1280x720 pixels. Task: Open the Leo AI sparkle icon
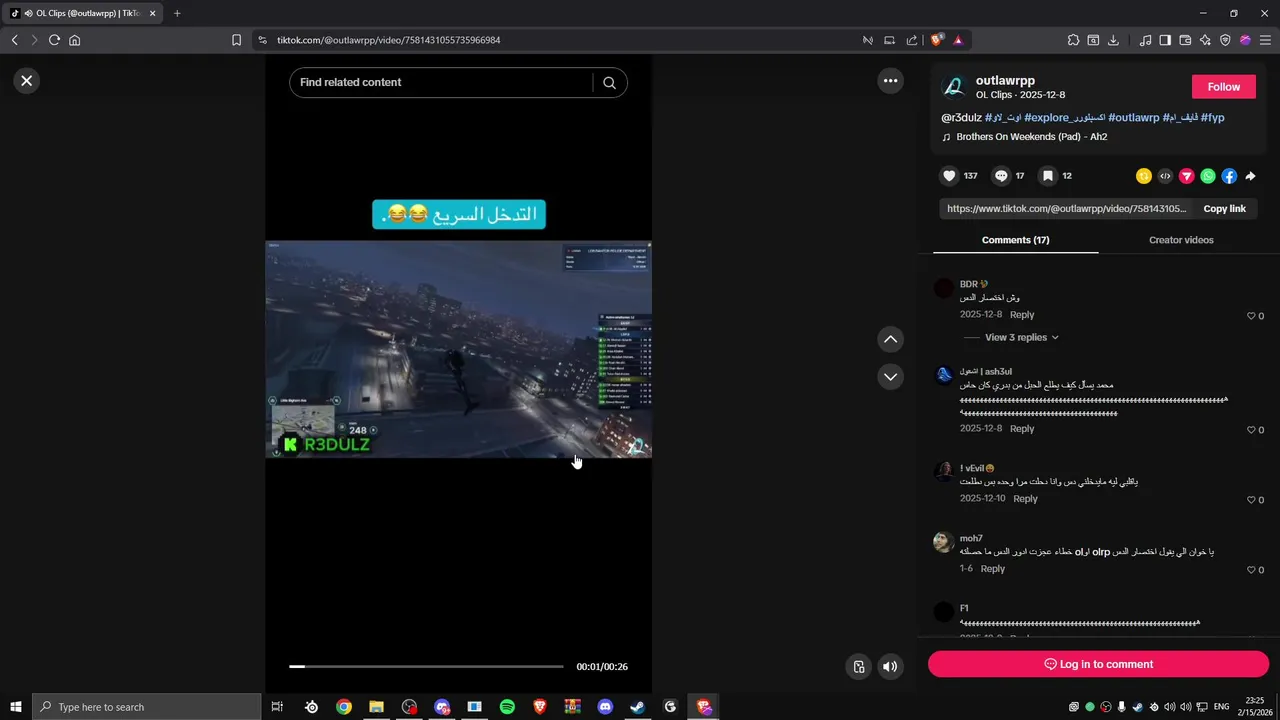coord(1205,40)
